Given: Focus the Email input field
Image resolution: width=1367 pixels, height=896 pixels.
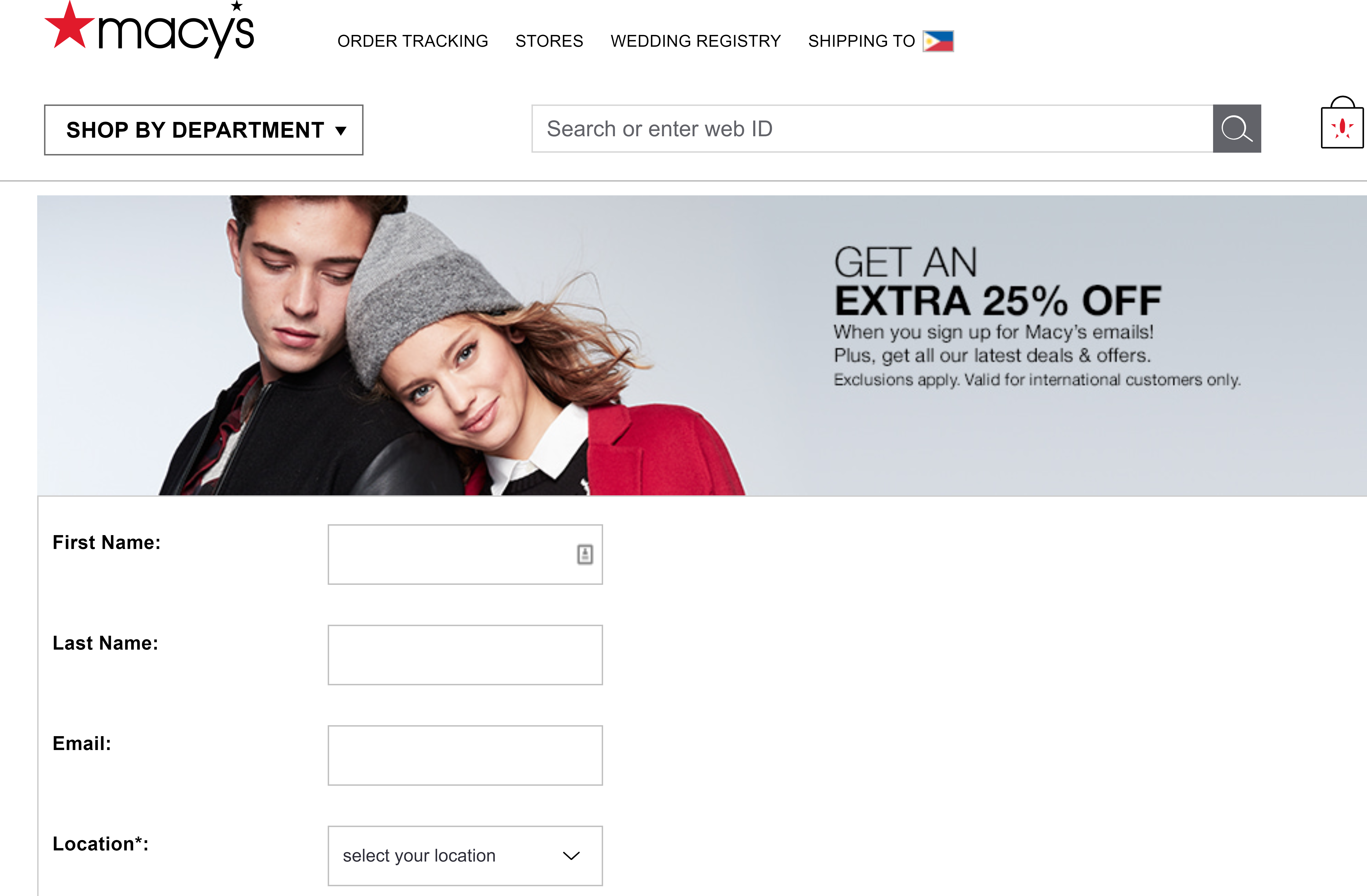Looking at the screenshot, I should [x=465, y=755].
